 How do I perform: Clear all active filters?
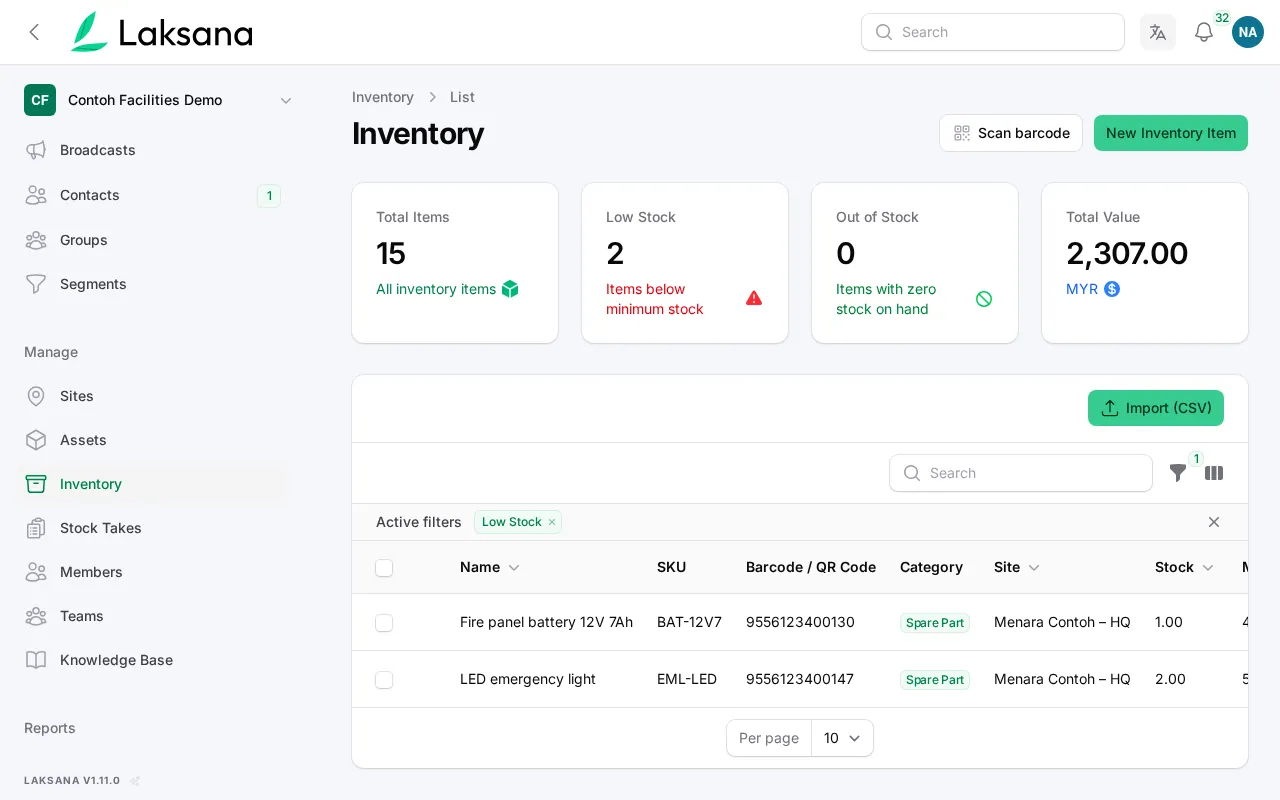click(x=1214, y=522)
